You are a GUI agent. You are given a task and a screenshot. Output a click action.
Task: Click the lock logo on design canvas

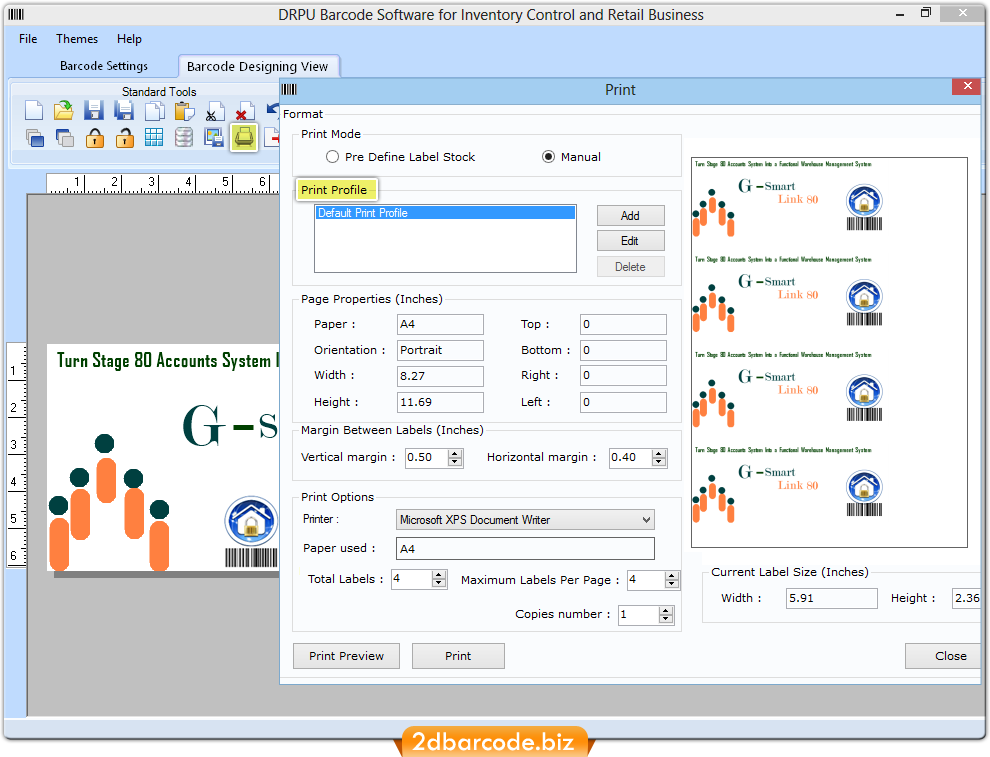tap(251, 522)
